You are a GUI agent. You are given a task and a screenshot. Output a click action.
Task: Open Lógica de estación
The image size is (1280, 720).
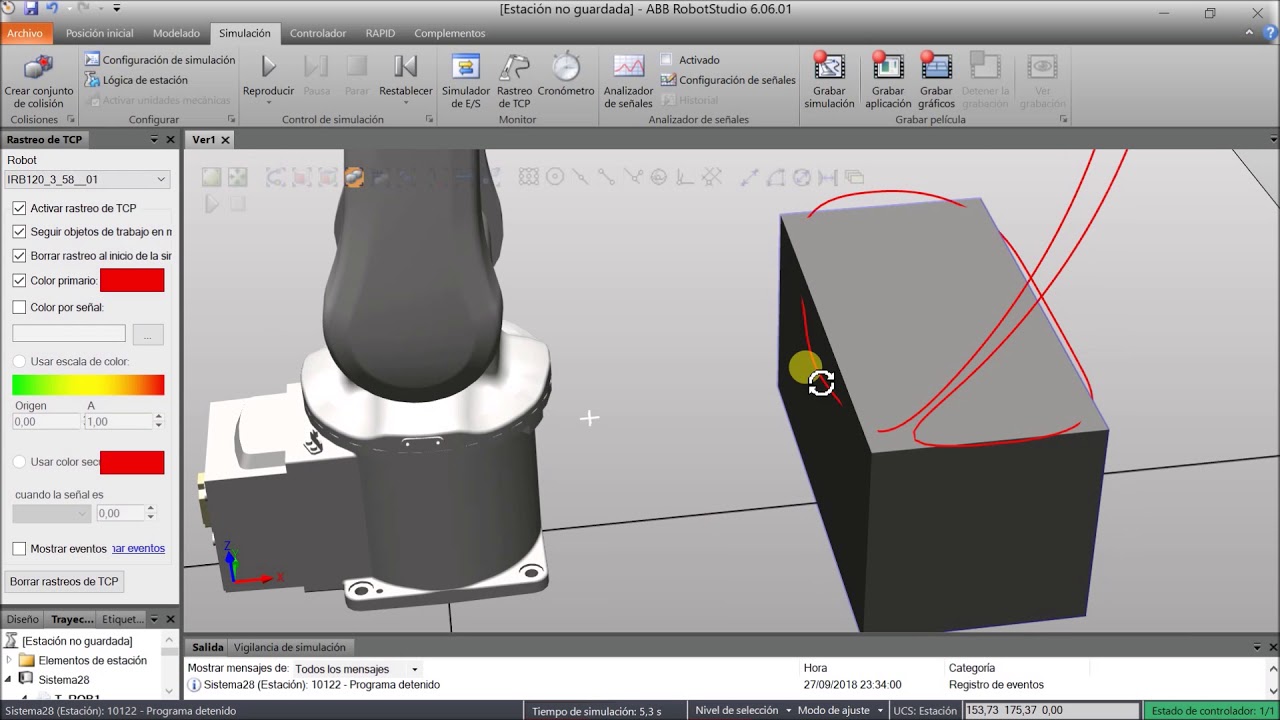tap(136, 80)
